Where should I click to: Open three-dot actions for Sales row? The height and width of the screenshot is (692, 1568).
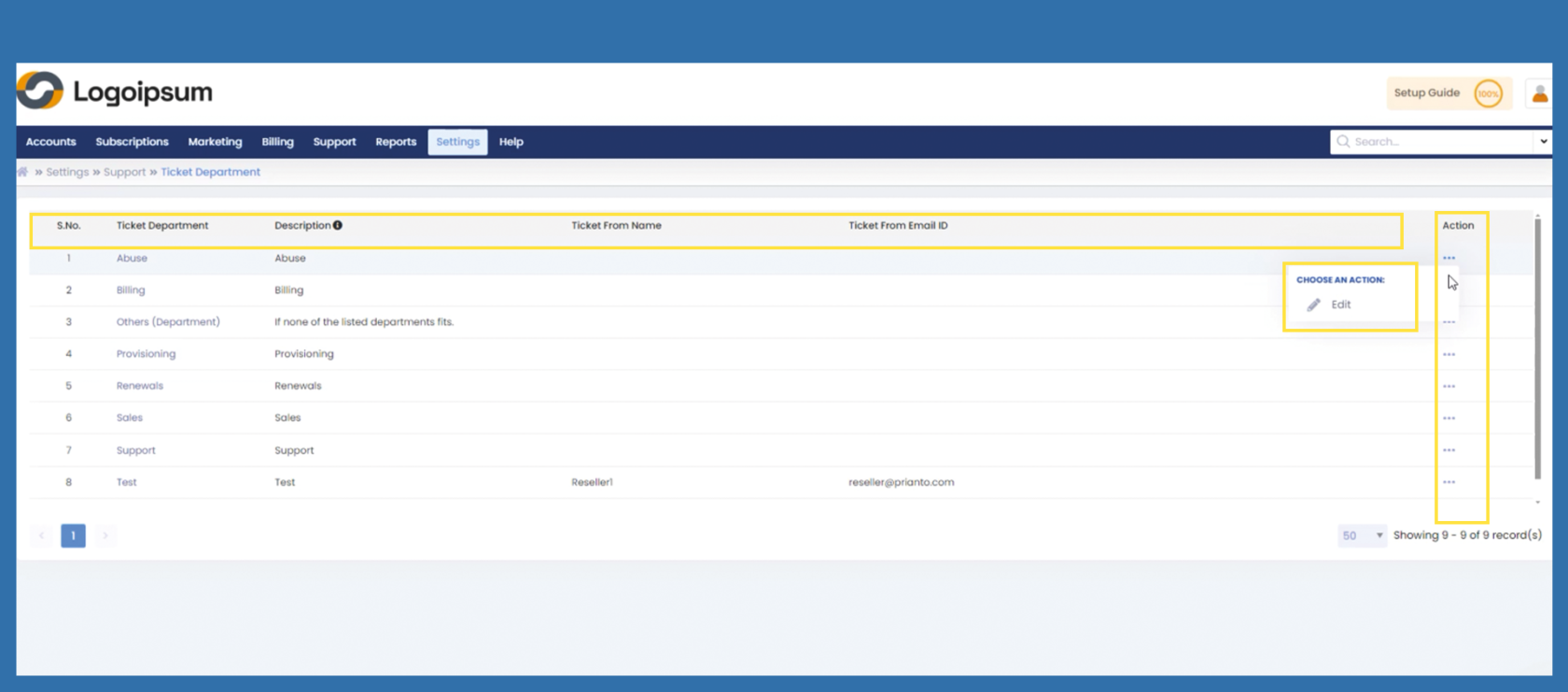point(1449,418)
